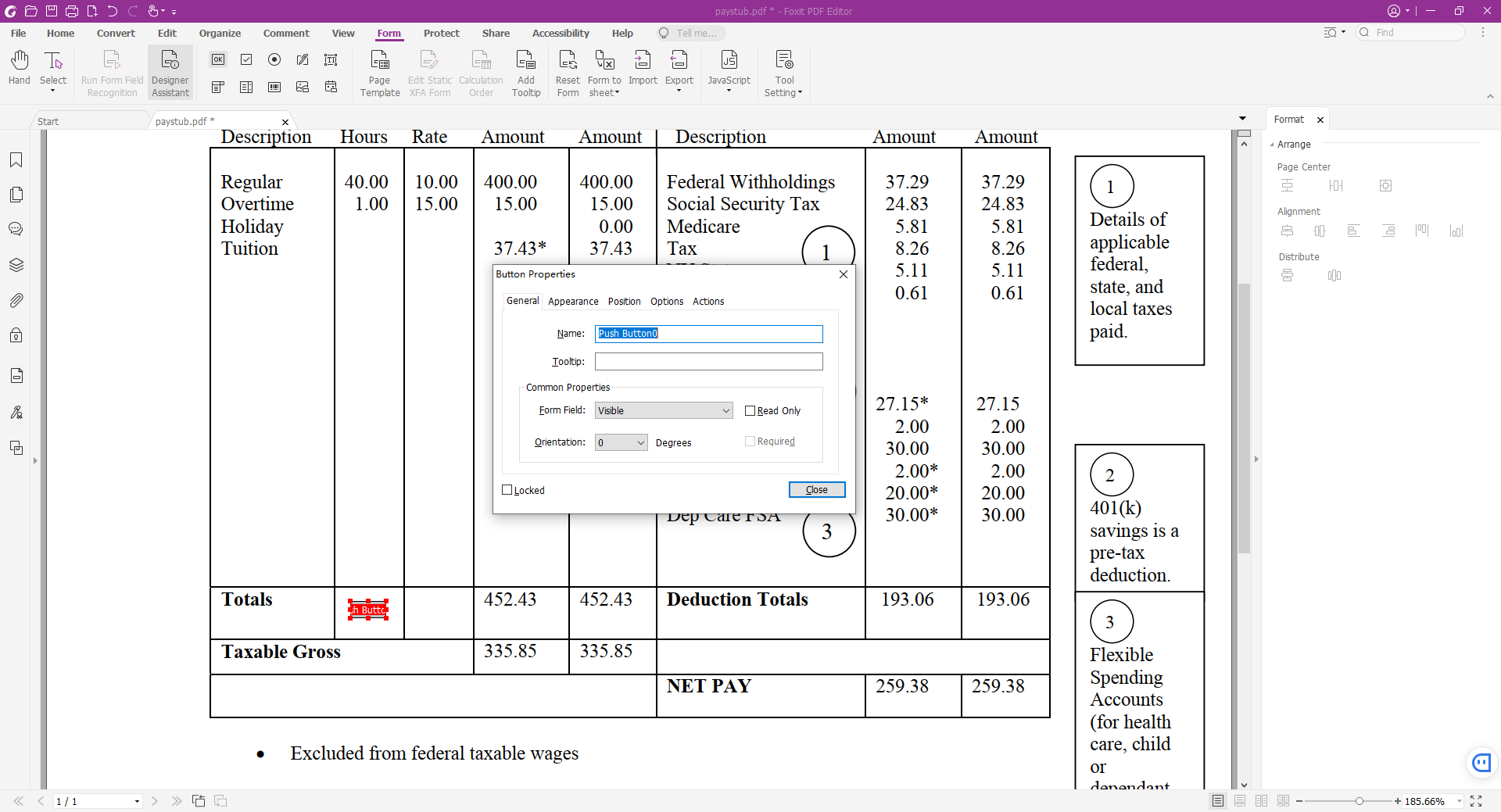Open the Attachments panel in the sidebar

pos(16,300)
